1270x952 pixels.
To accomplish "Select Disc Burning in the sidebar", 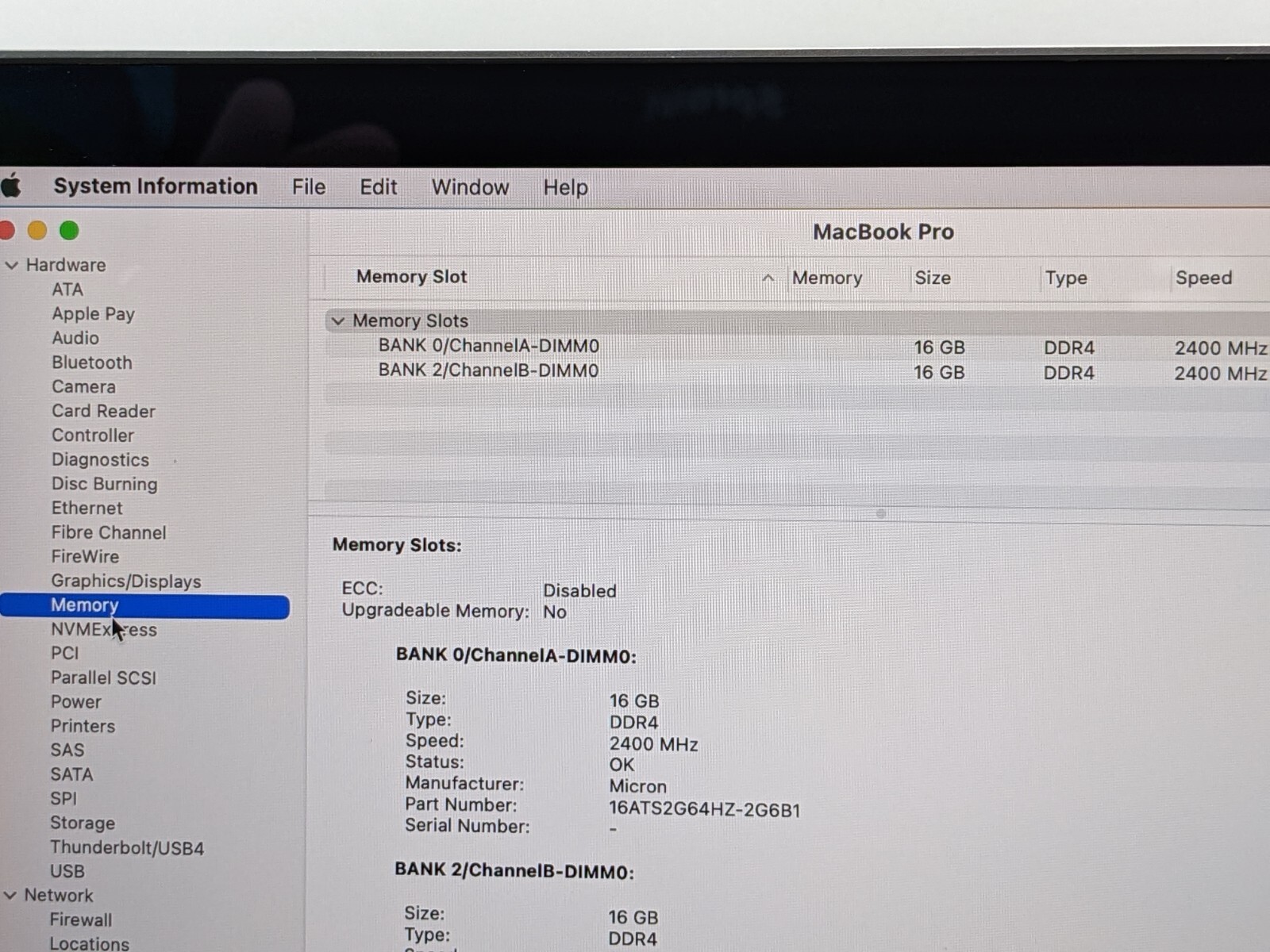I will click(x=104, y=484).
